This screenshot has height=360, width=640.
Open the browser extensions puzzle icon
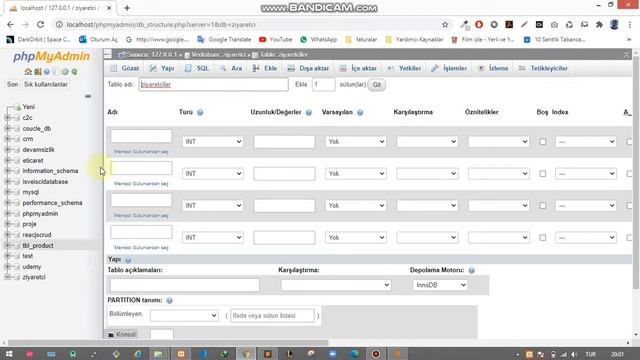coord(599,24)
